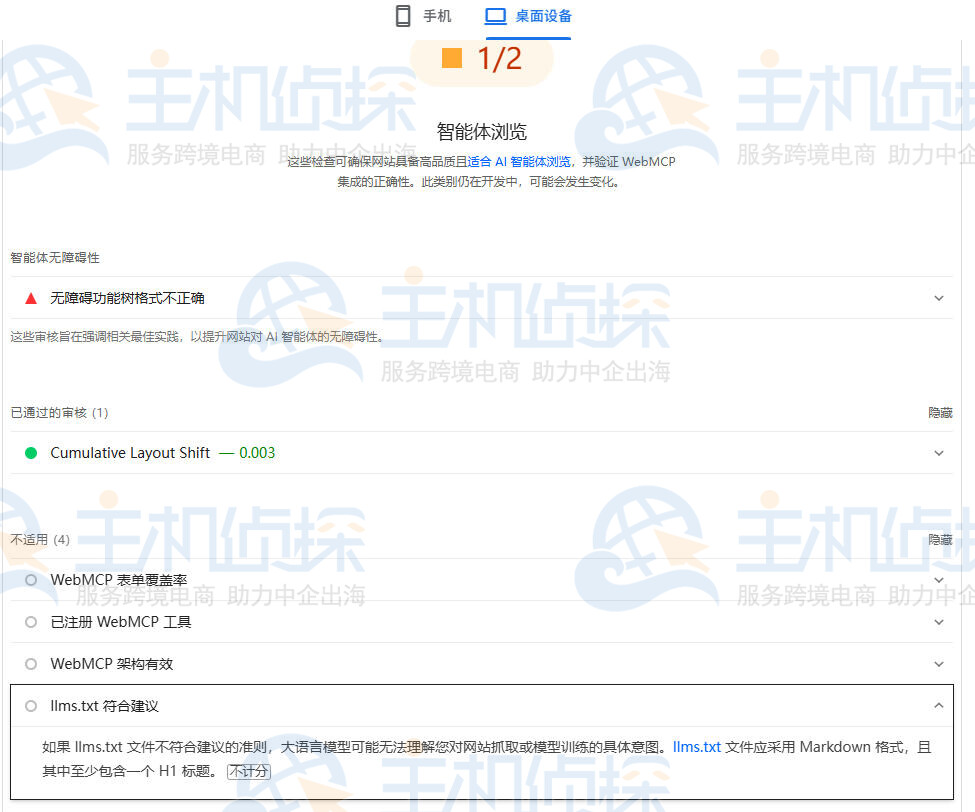Click the 智能体浏览 category heading
The width and height of the screenshot is (975, 812).
pyautogui.click(x=481, y=132)
